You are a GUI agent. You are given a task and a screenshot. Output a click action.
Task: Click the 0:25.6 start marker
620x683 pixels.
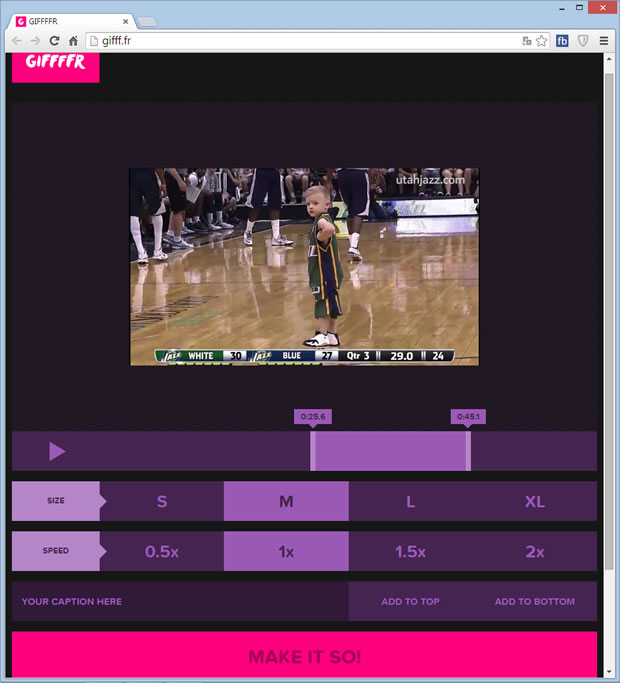click(x=313, y=417)
